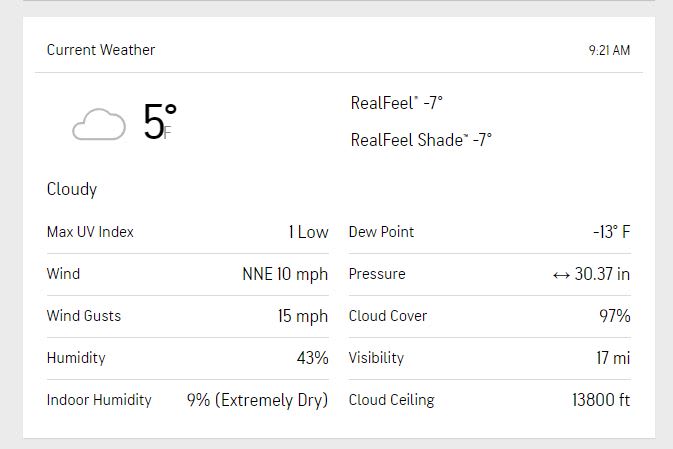Click the RealFeel -7° text
673x449 pixels.
(x=396, y=103)
